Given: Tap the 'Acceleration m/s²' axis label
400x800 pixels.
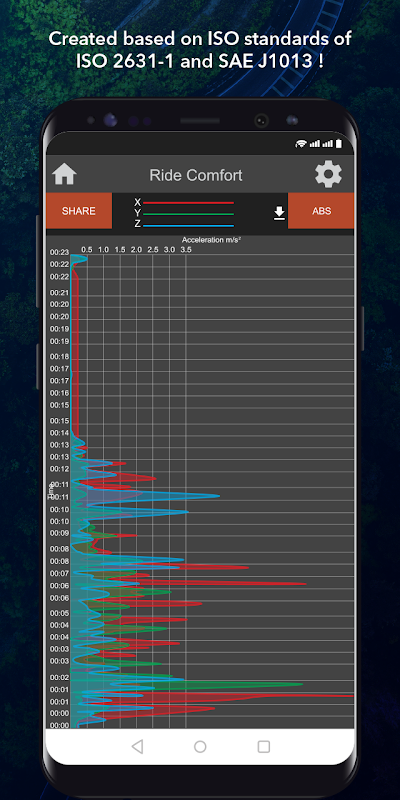Looking at the screenshot, I should pyautogui.click(x=211, y=239).
